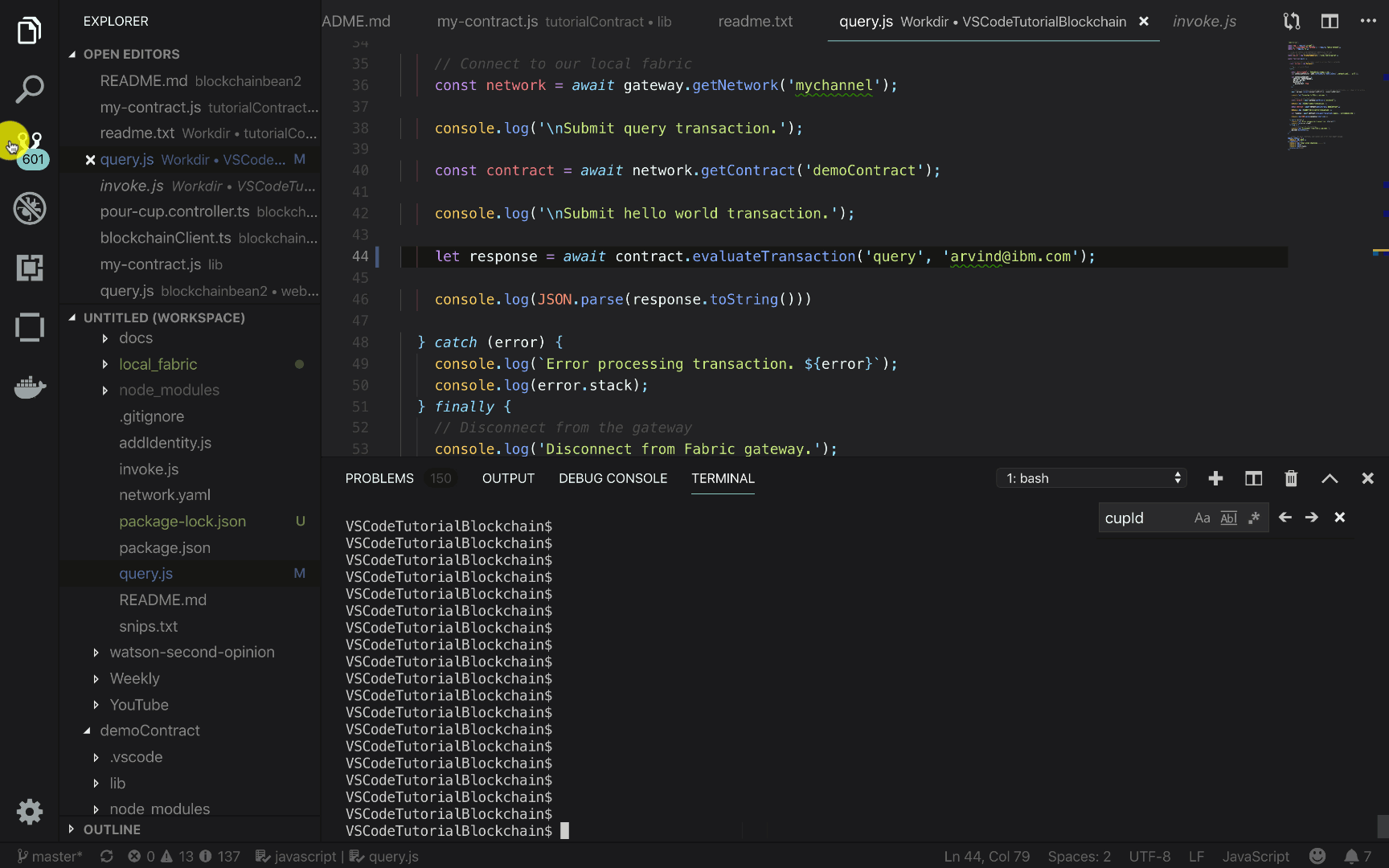Open the Docker whale icon
Viewport: 1389px width, 868px height.
[x=29, y=387]
